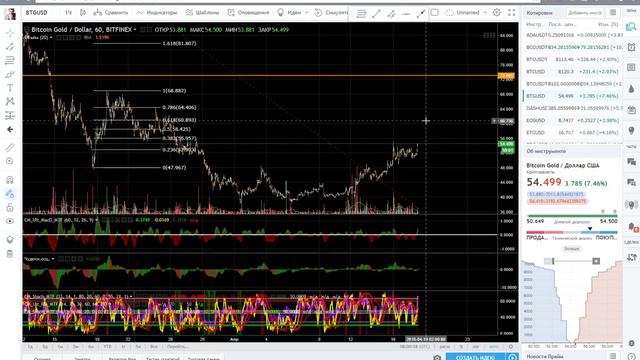This screenshot has height=360, width=640.
Task: Open the select layout square button
Action: coord(435,13)
